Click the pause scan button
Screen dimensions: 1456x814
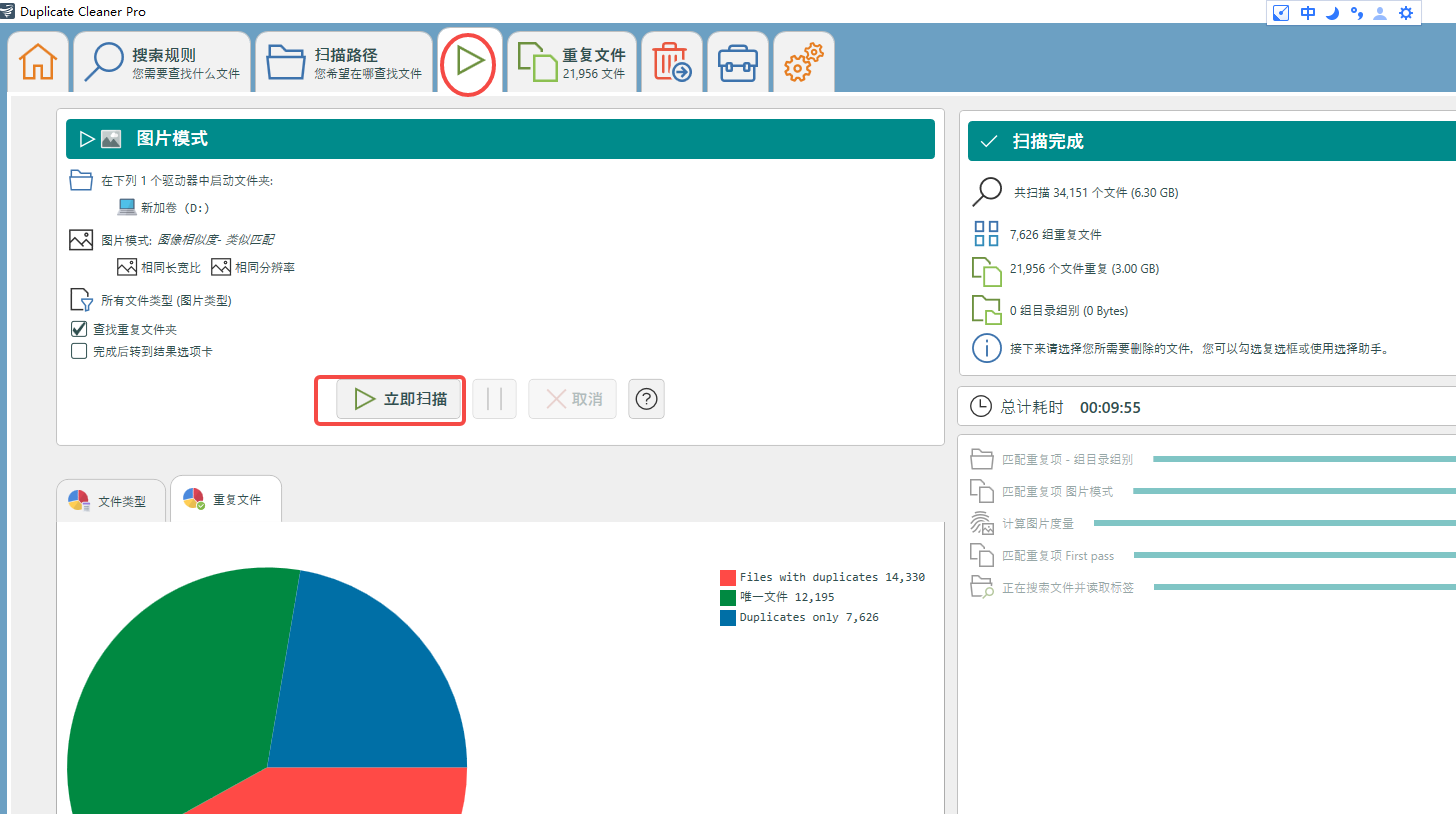(494, 399)
